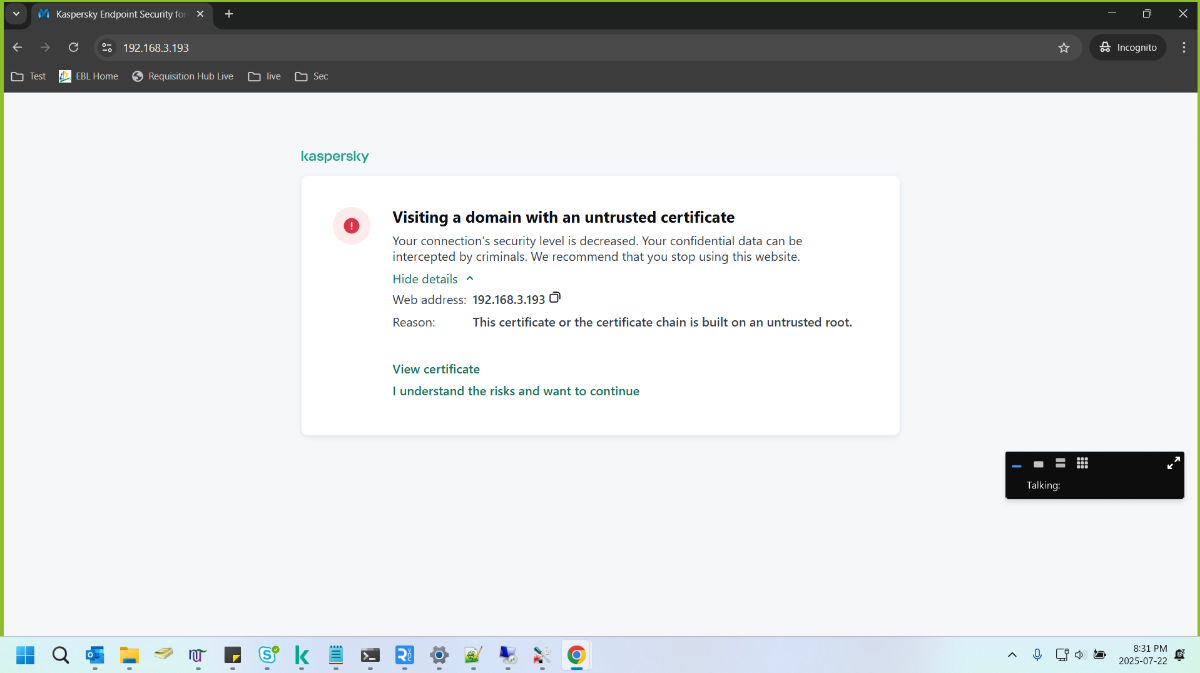Launch Skype from the taskbar
1200x673 pixels.
click(x=268, y=656)
